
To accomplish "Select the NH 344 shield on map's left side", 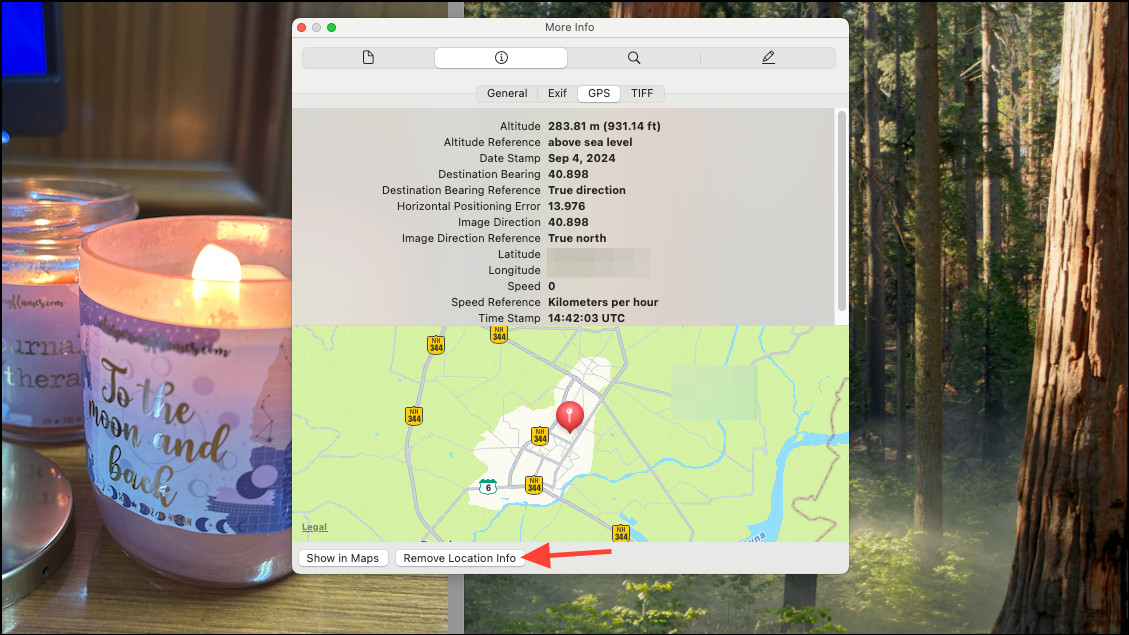I will [414, 416].
